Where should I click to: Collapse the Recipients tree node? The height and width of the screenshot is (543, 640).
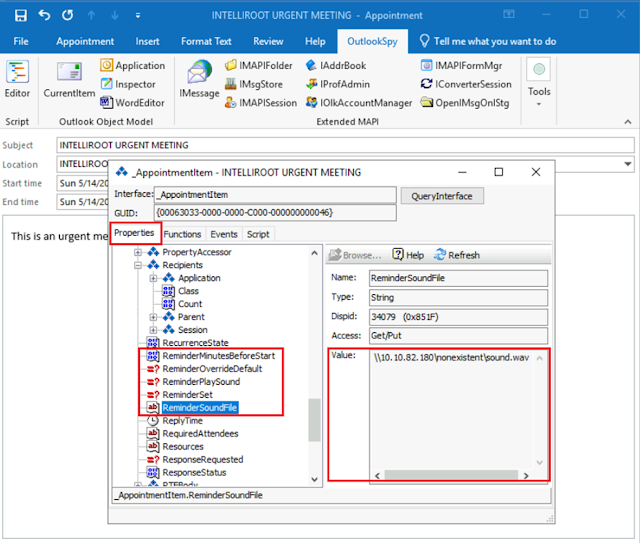point(138,265)
